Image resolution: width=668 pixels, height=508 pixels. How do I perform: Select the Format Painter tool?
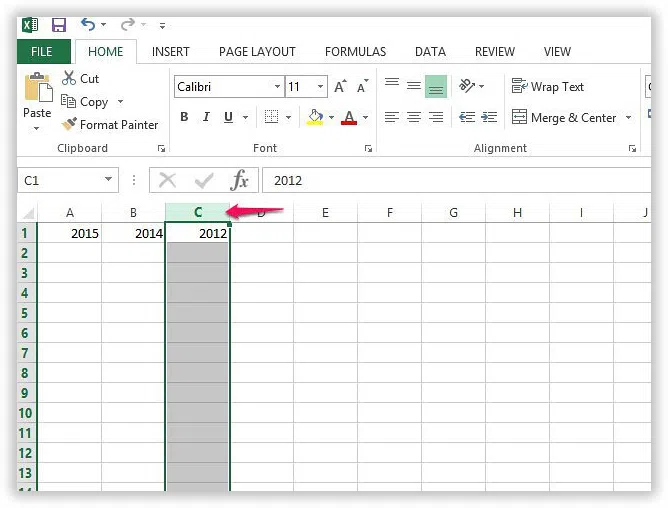(x=109, y=125)
